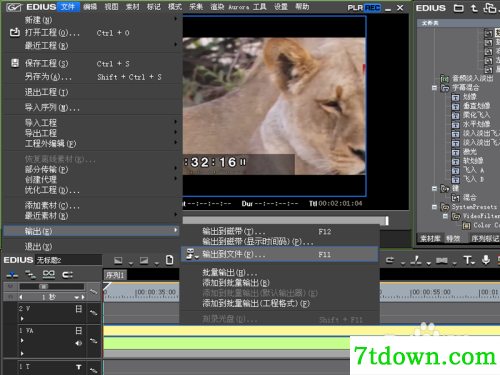Open the 视图 menu
This screenshot has height=375, width=500.
point(111,7)
